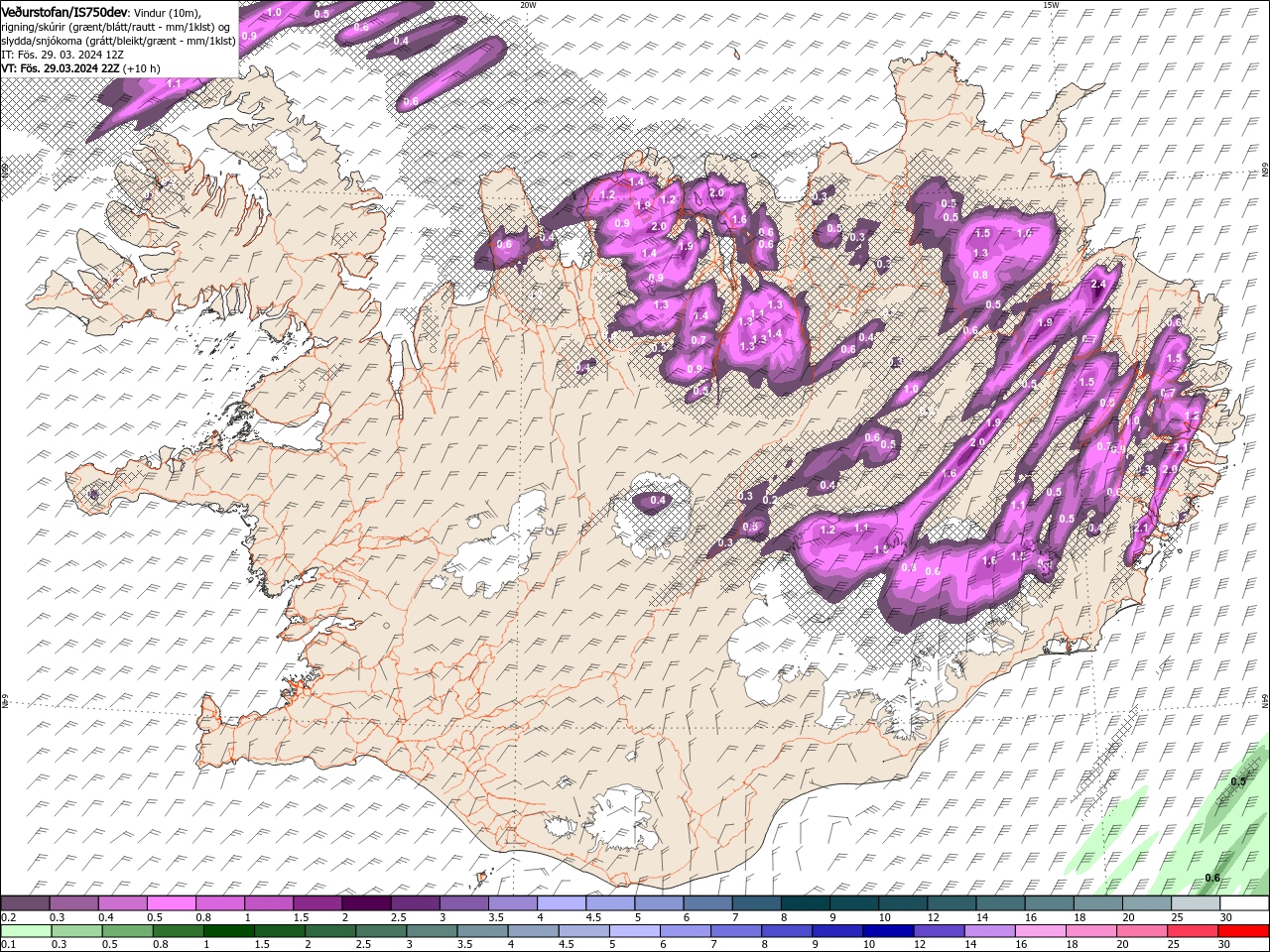Select the top-scale swatch above the 12 label
This screenshot has width=1270, height=952.
[x=951, y=903]
